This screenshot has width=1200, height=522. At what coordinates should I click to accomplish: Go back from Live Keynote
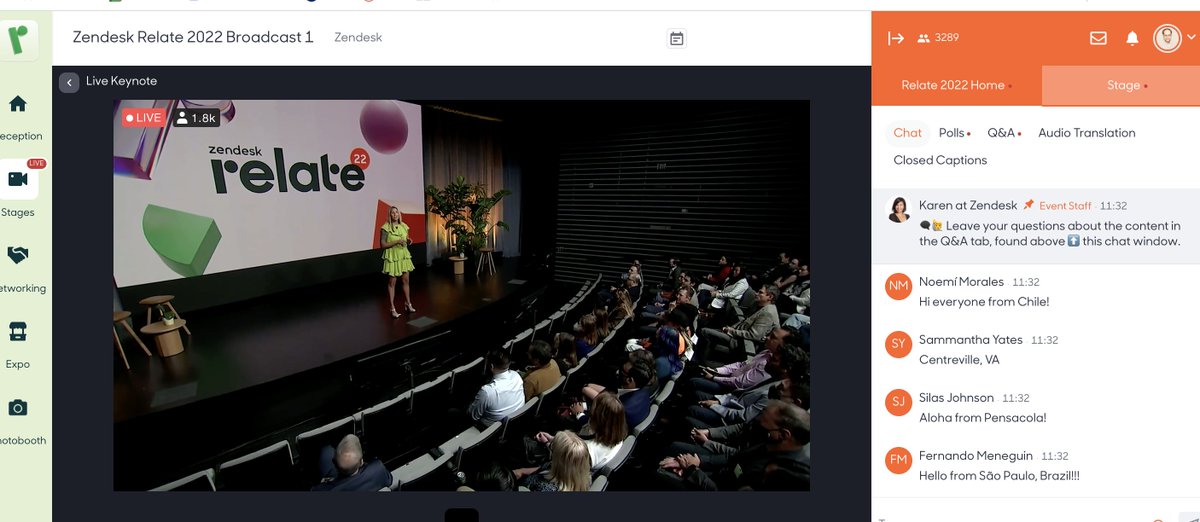coord(68,82)
